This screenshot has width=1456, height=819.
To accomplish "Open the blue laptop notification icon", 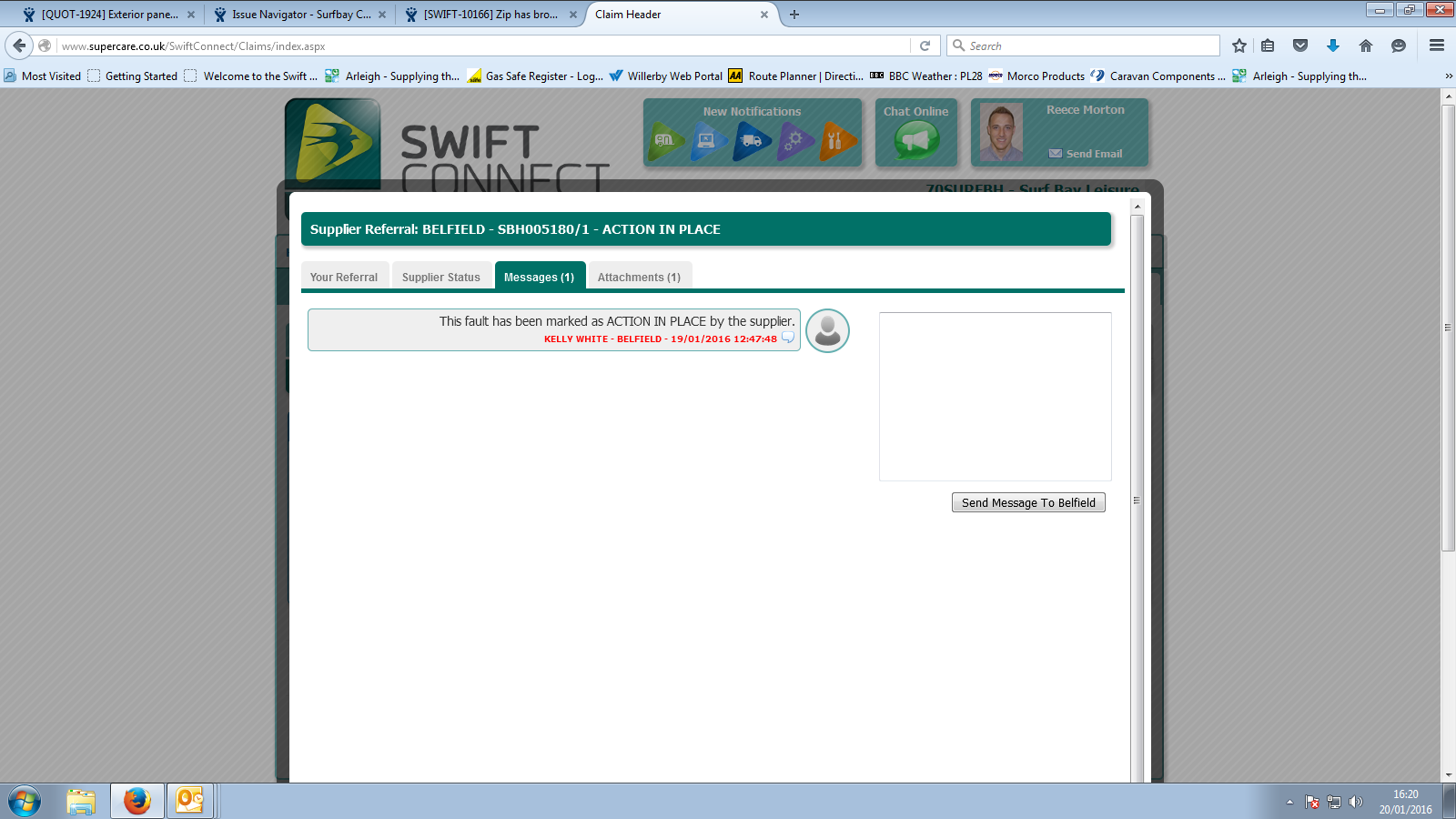I will (x=709, y=141).
